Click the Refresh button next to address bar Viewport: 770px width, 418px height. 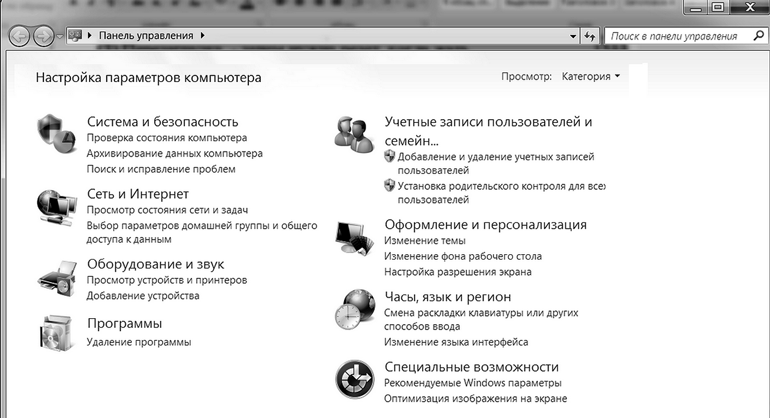590,36
